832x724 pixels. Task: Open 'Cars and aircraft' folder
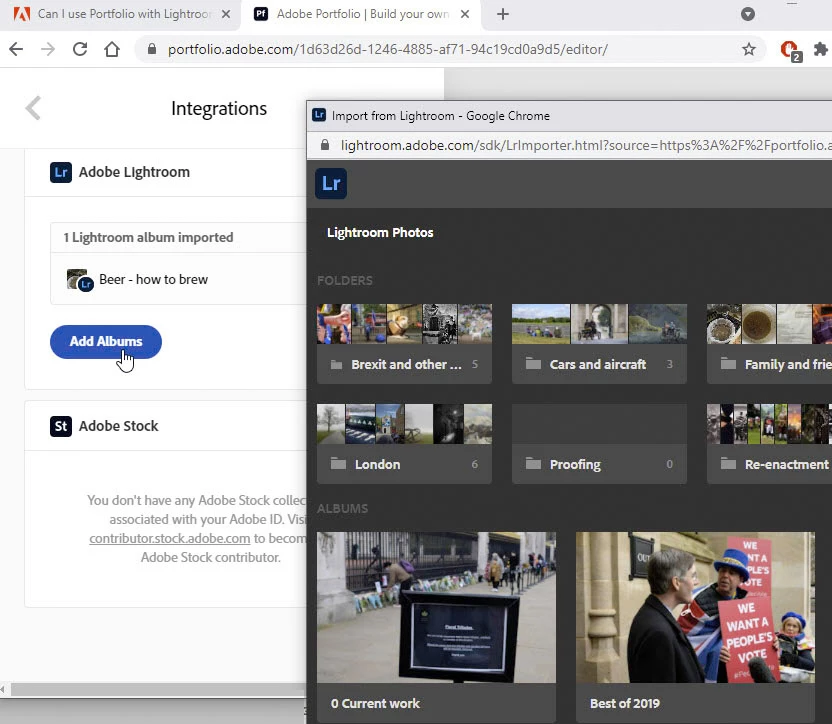599,343
